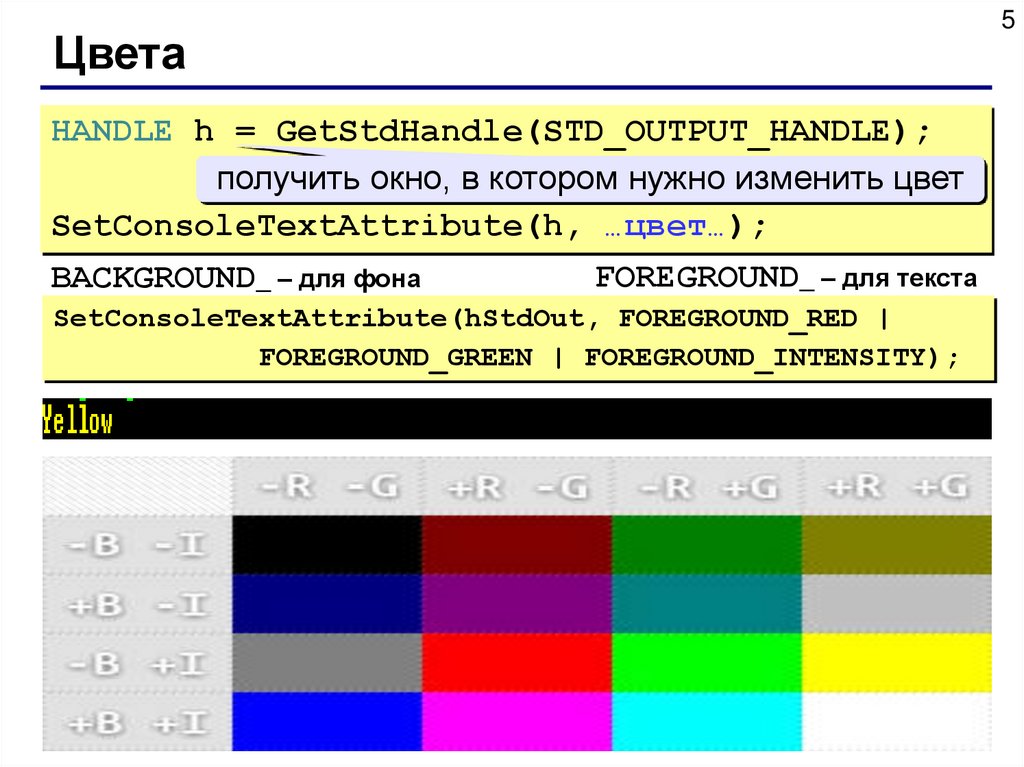
Task: Pick the olive color cell
Action: click(897, 545)
